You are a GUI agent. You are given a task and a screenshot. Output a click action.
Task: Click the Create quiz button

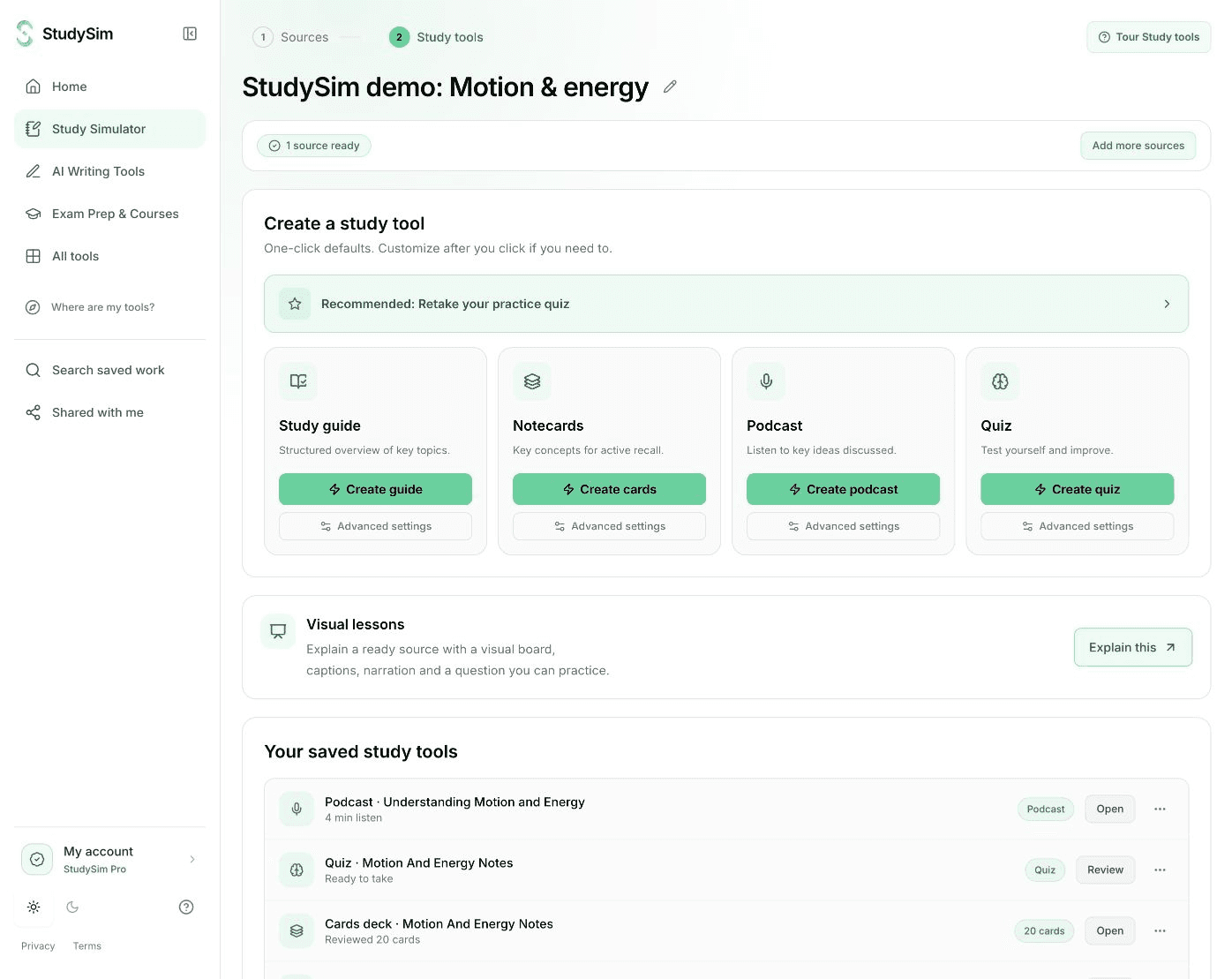(1077, 489)
